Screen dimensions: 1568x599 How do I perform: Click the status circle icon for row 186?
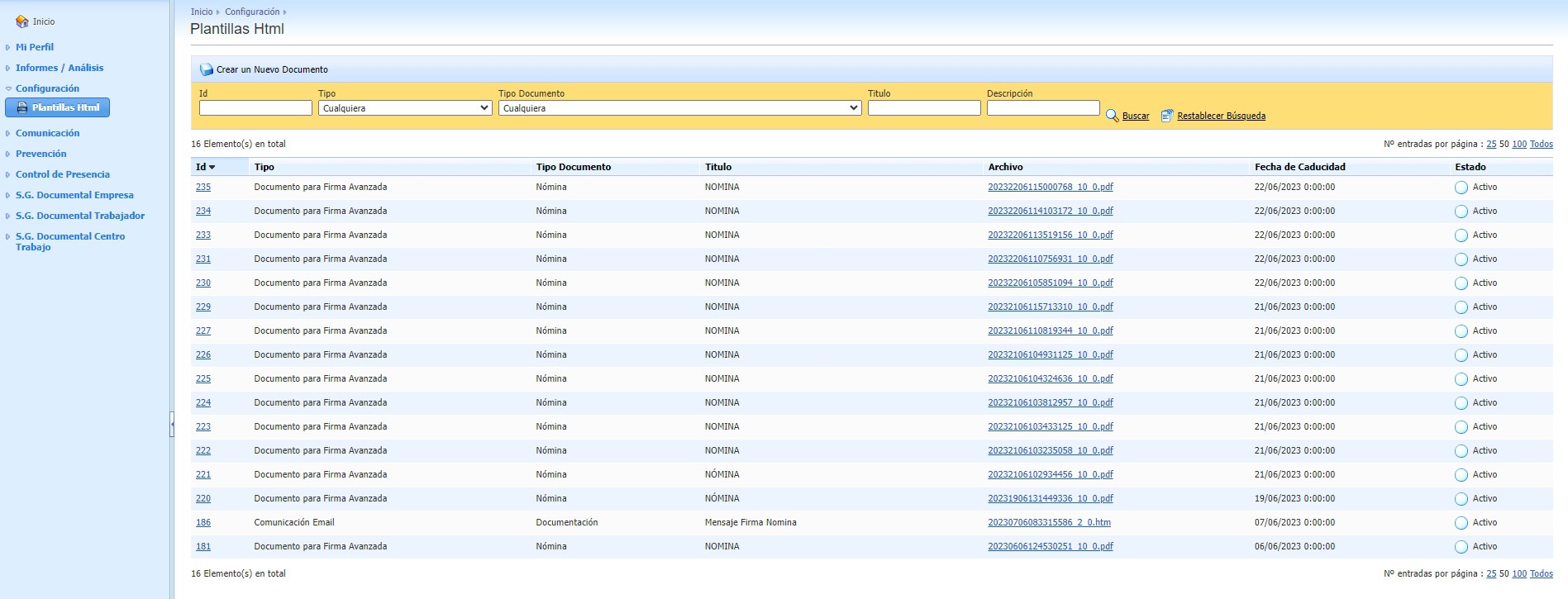point(1461,523)
